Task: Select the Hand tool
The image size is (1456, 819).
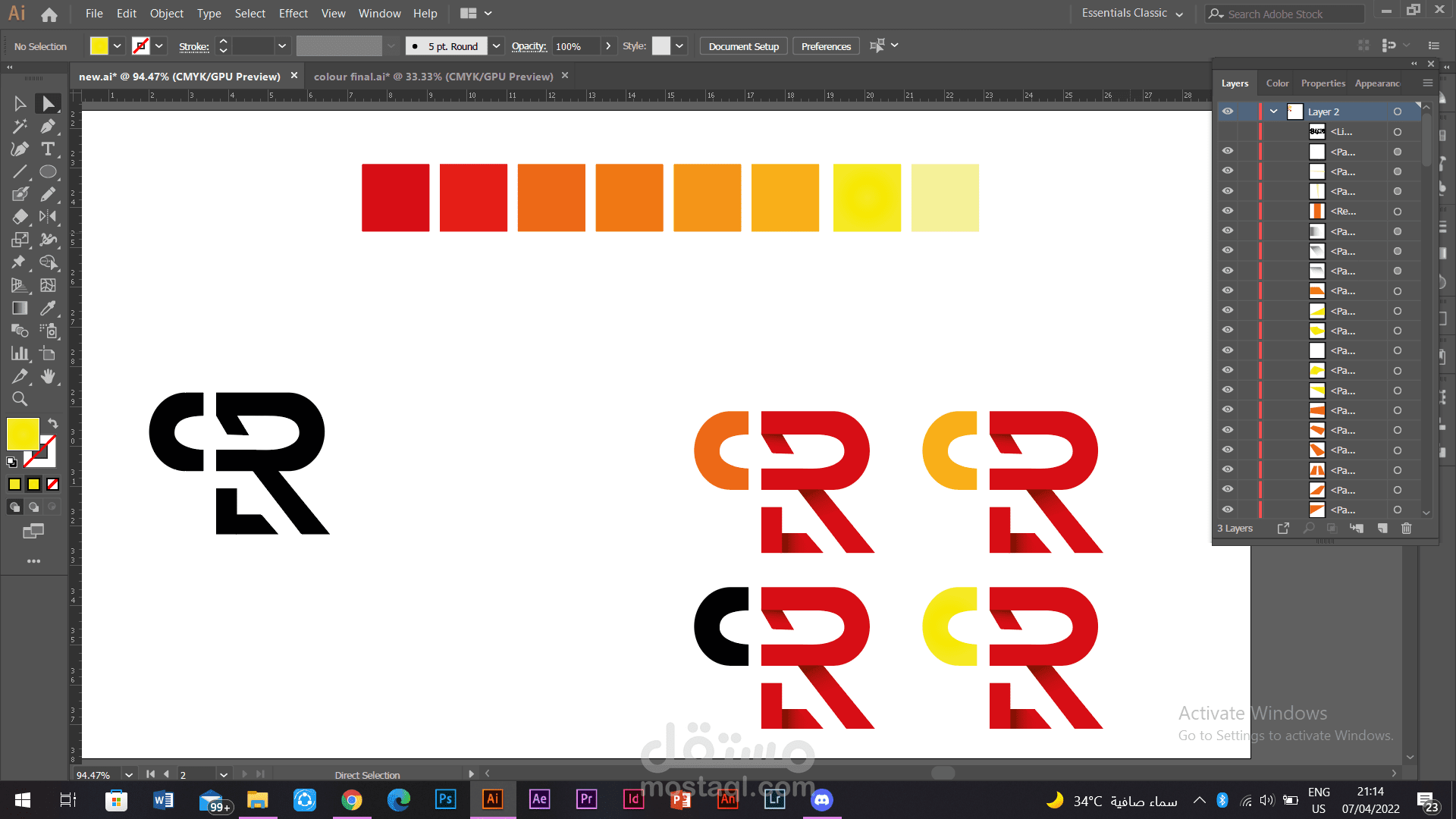Action: click(48, 376)
